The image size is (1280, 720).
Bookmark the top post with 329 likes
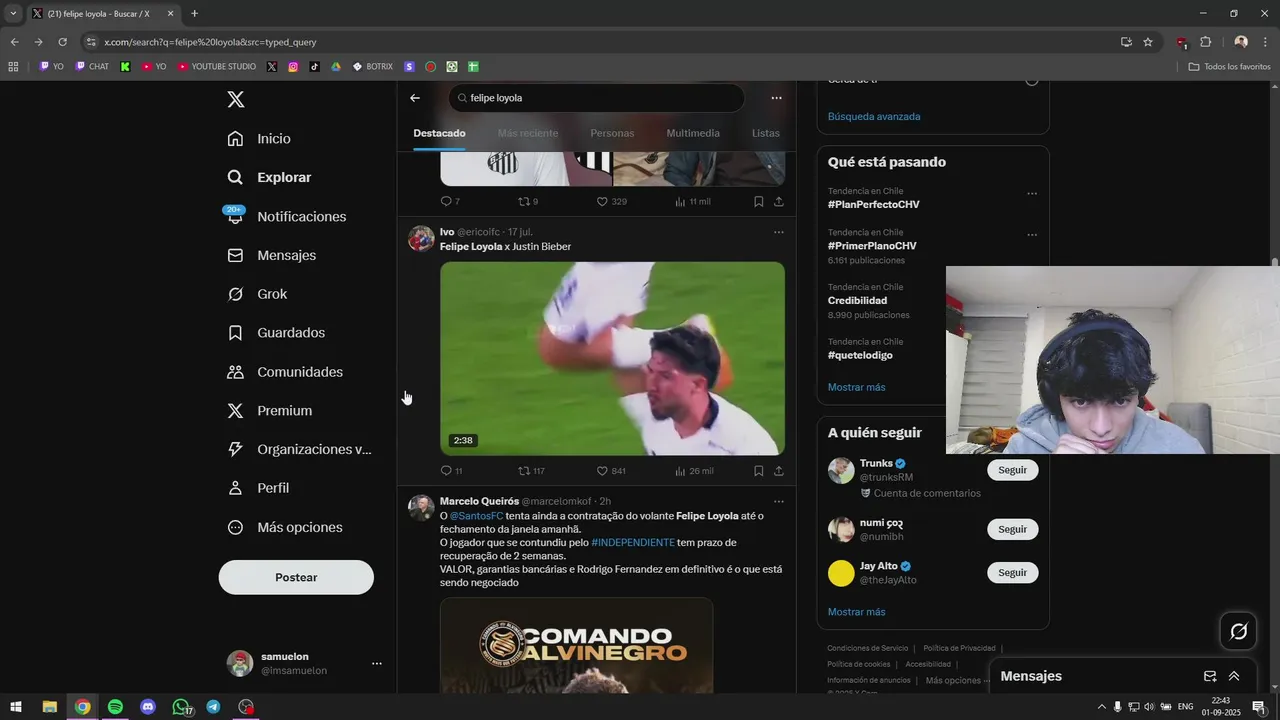pyautogui.click(x=759, y=201)
